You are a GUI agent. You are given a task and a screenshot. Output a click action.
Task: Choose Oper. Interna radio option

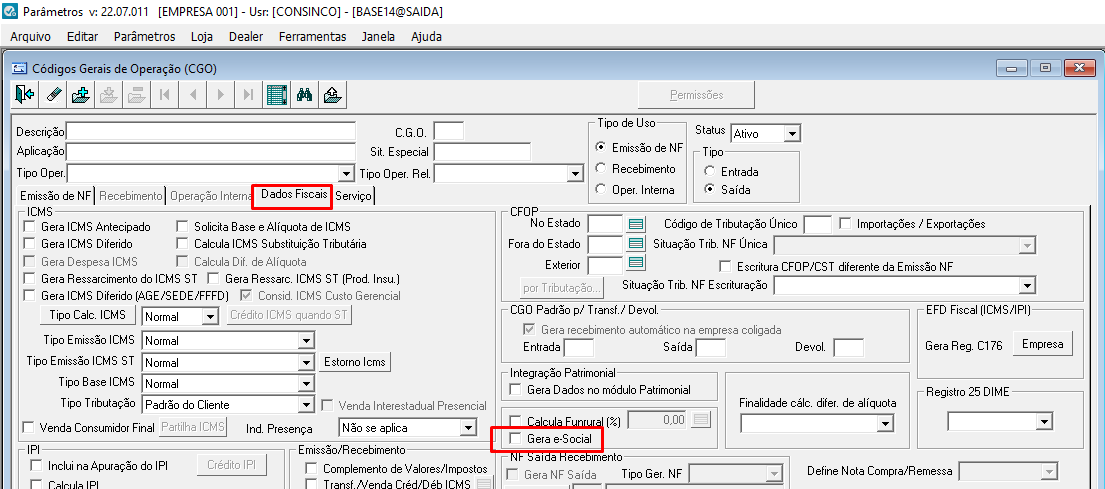tap(600, 190)
